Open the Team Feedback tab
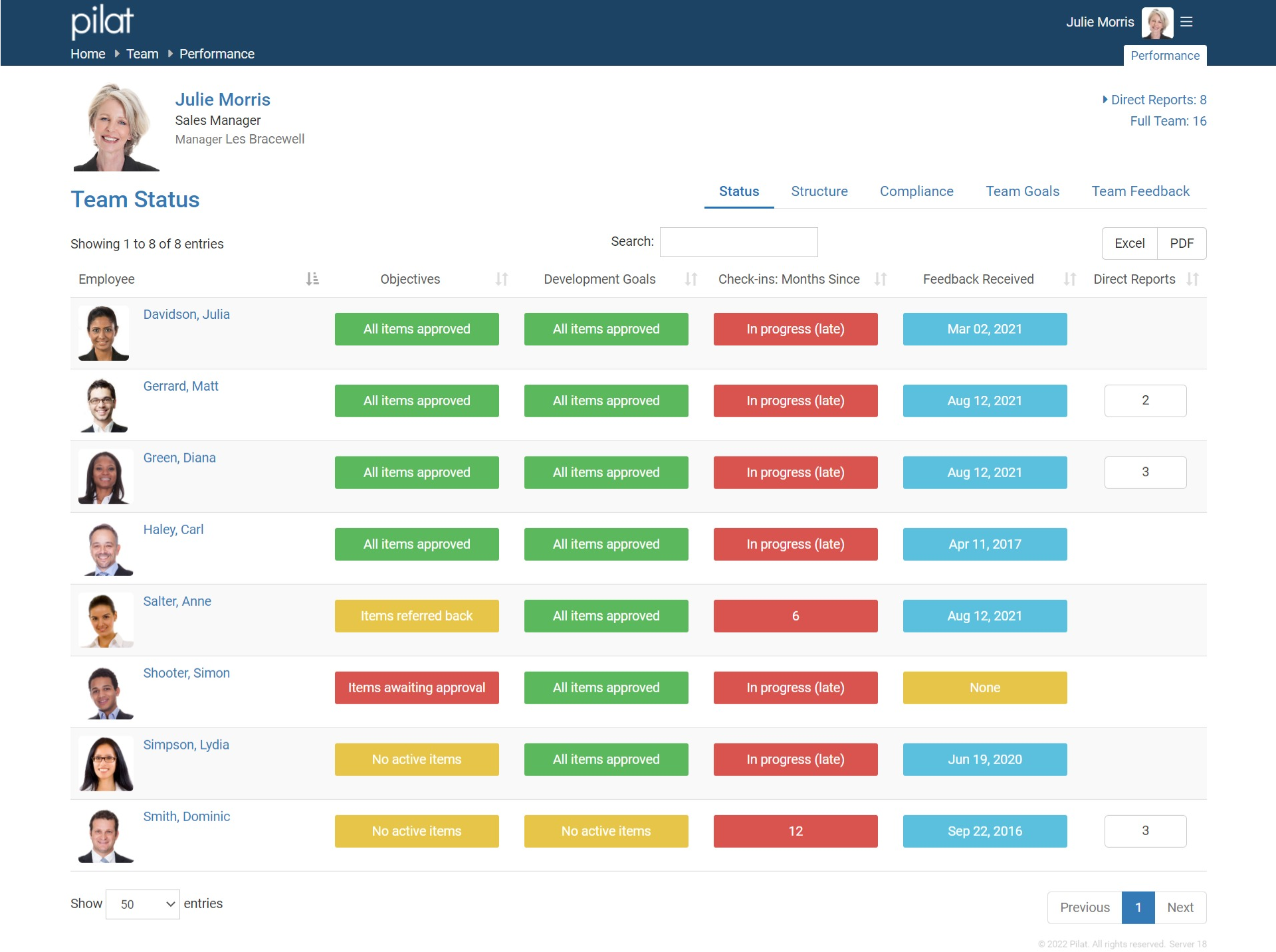The image size is (1276, 952). (x=1140, y=191)
